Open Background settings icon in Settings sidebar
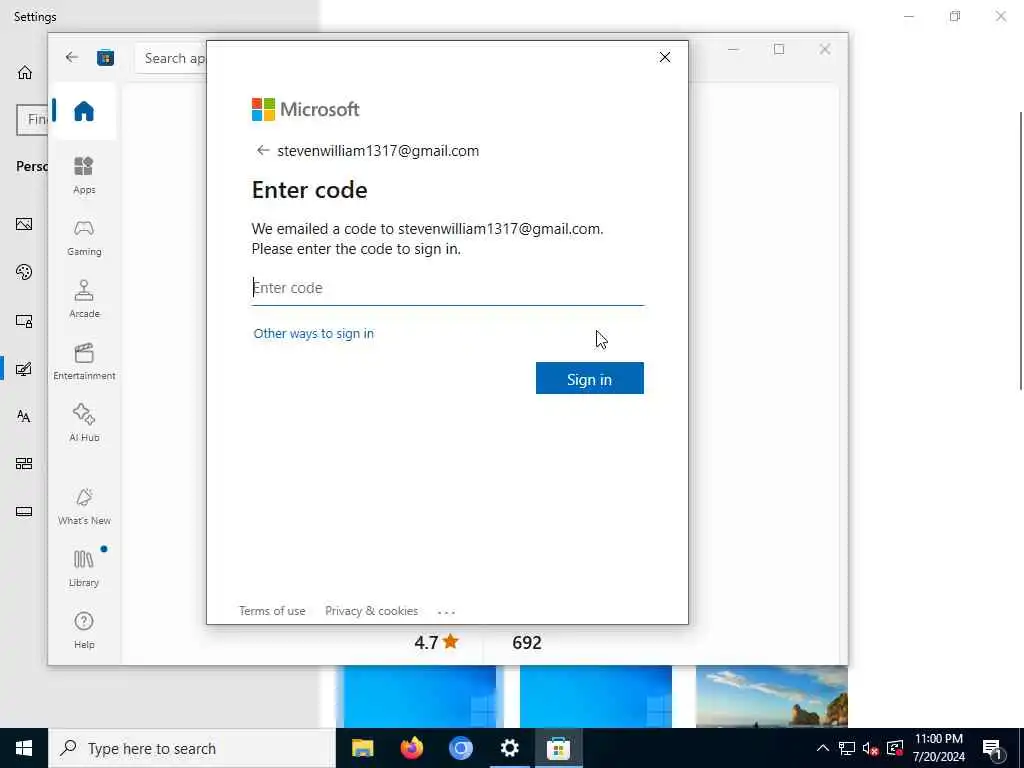The height and width of the screenshot is (768, 1024). (x=24, y=225)
